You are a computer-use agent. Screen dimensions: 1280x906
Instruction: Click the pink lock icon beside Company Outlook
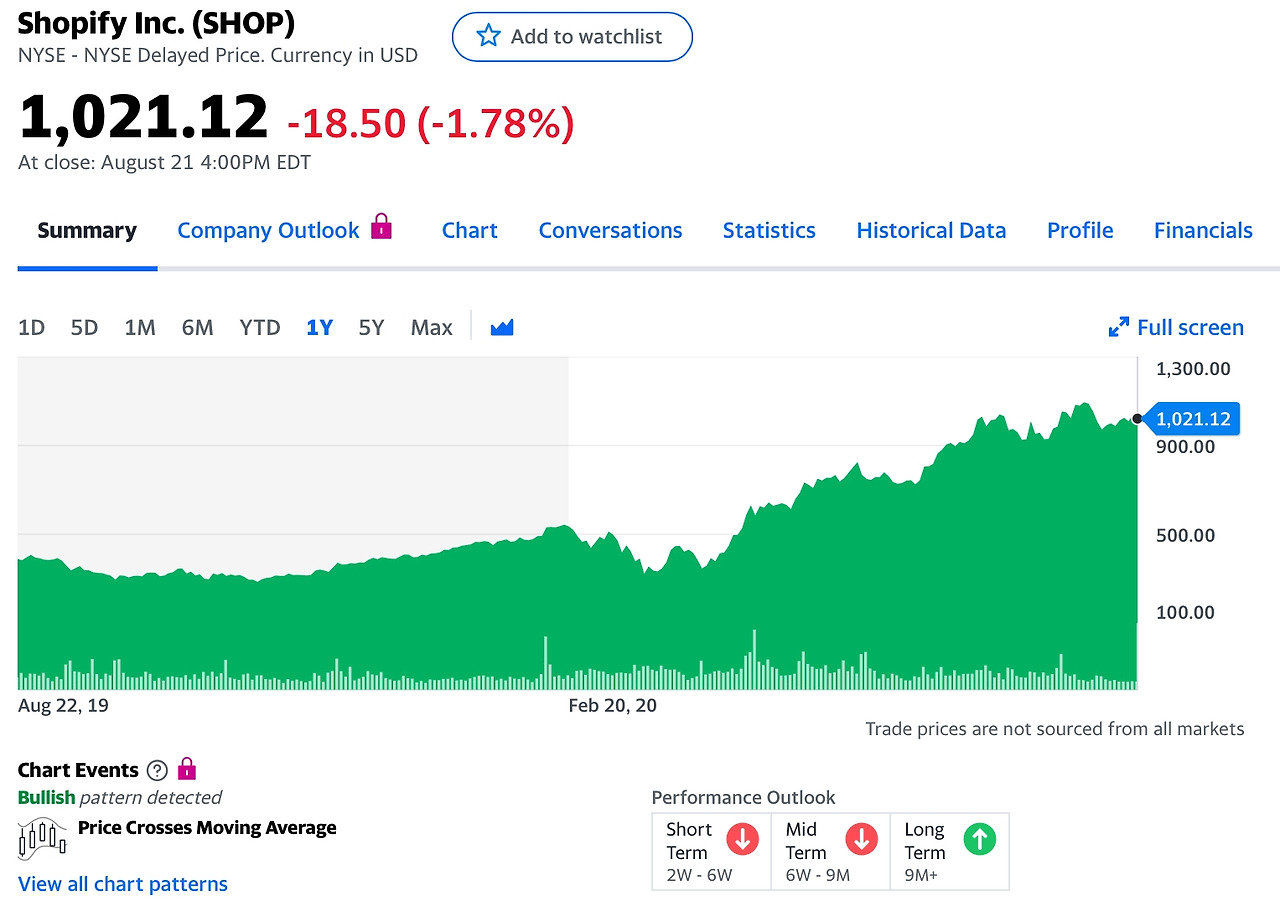point(381,226)
